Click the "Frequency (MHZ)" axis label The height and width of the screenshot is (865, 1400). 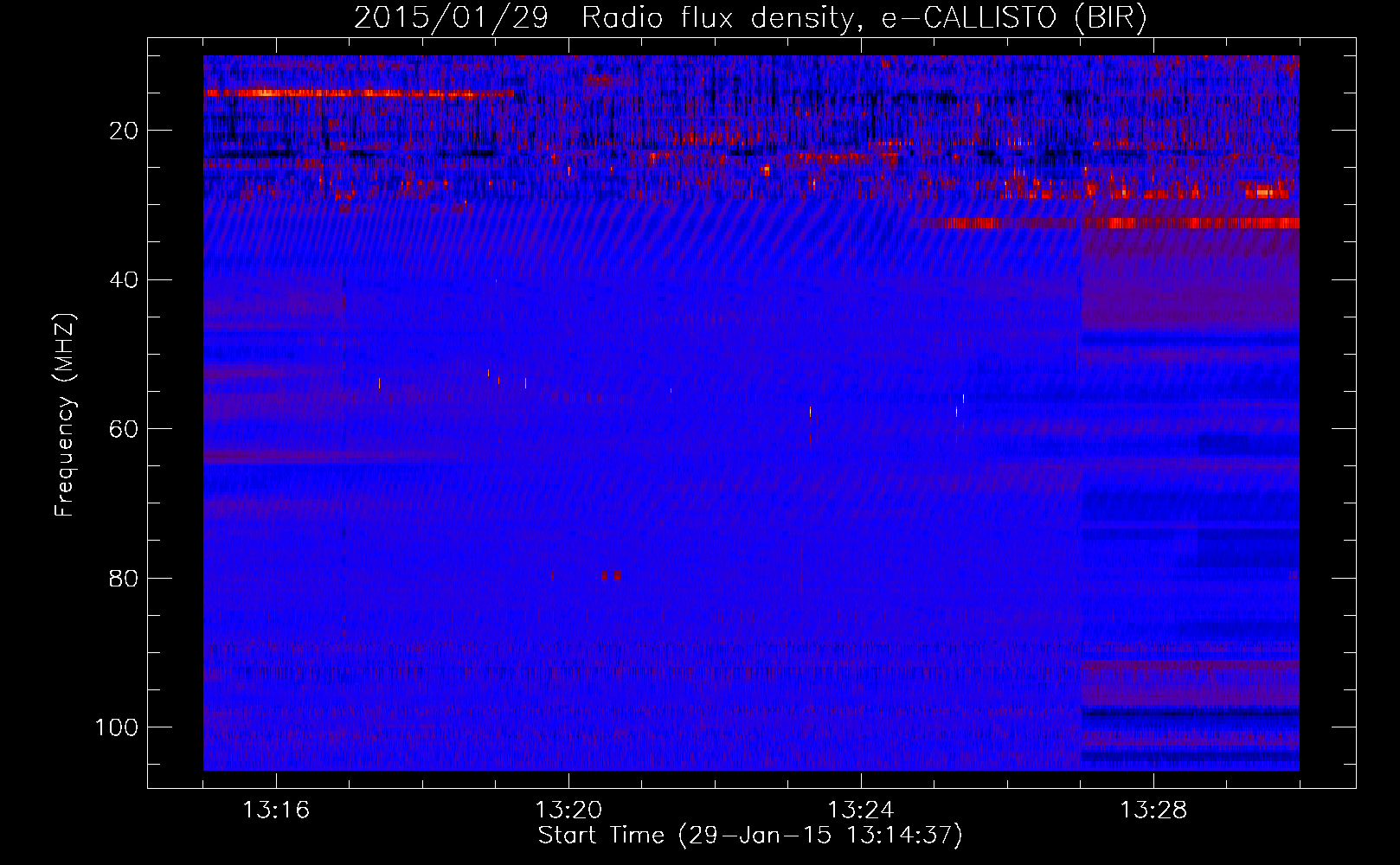tap(65, 415)
